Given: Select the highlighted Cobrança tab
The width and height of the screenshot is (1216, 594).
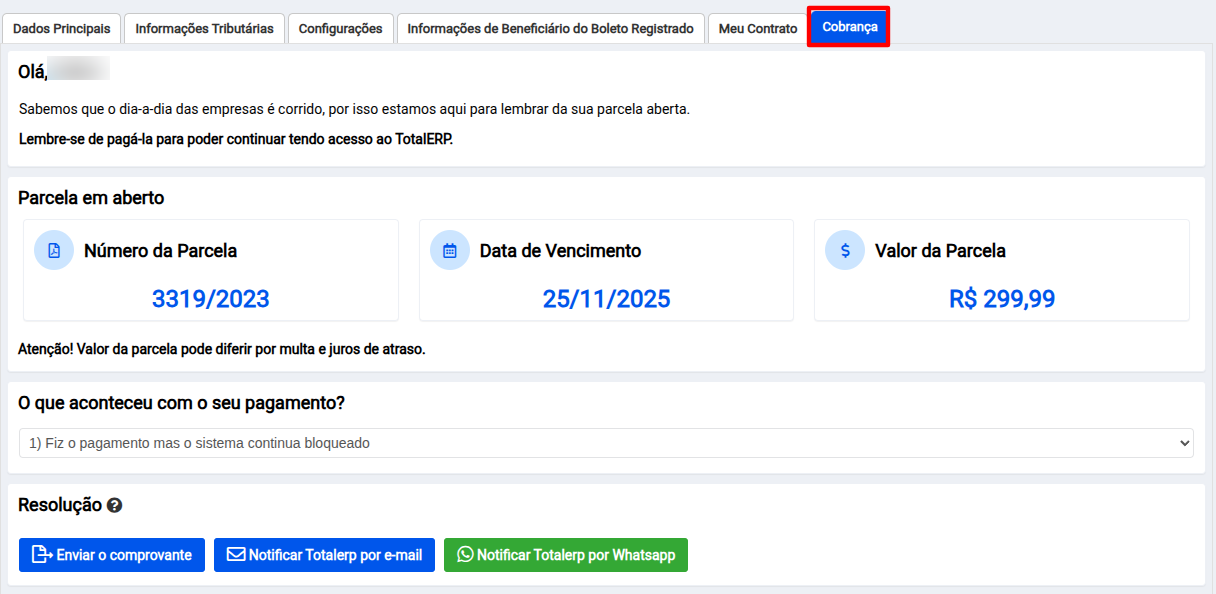Looking at the screenshot, I should [x=849, y=27].
